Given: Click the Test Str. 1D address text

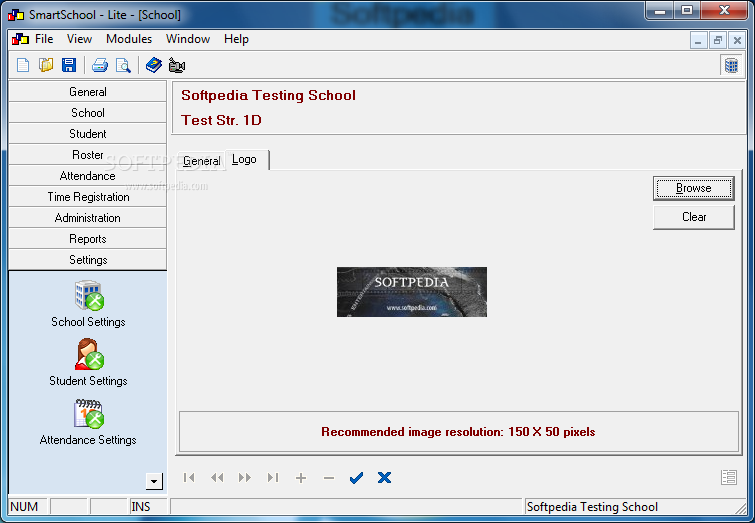Looking at the screenshot, I should pyautogui.click(x=221, y=120).
